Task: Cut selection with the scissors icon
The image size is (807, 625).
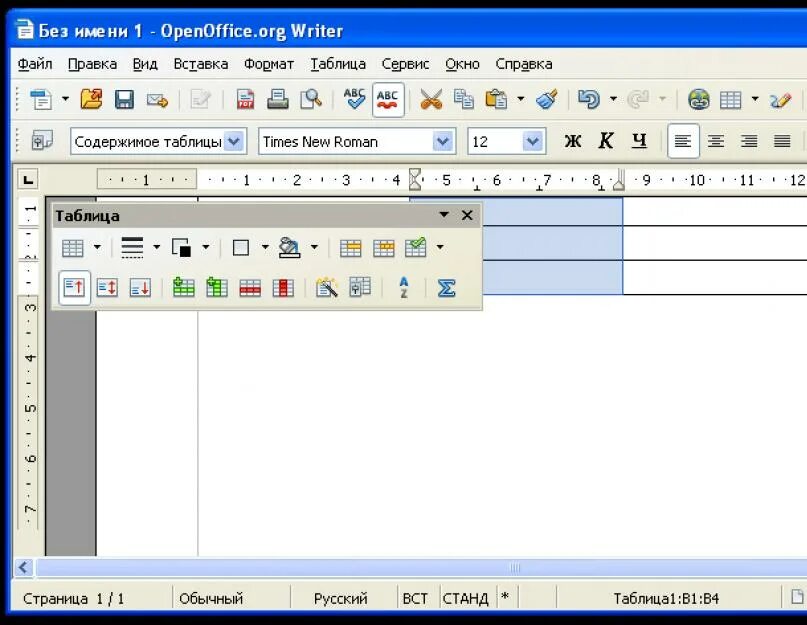Action: (x=431, y=99)
